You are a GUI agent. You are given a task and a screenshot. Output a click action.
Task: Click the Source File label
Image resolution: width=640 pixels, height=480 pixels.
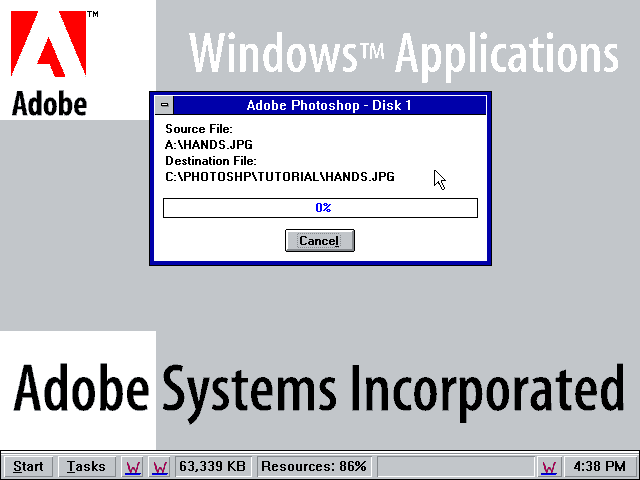198,129
